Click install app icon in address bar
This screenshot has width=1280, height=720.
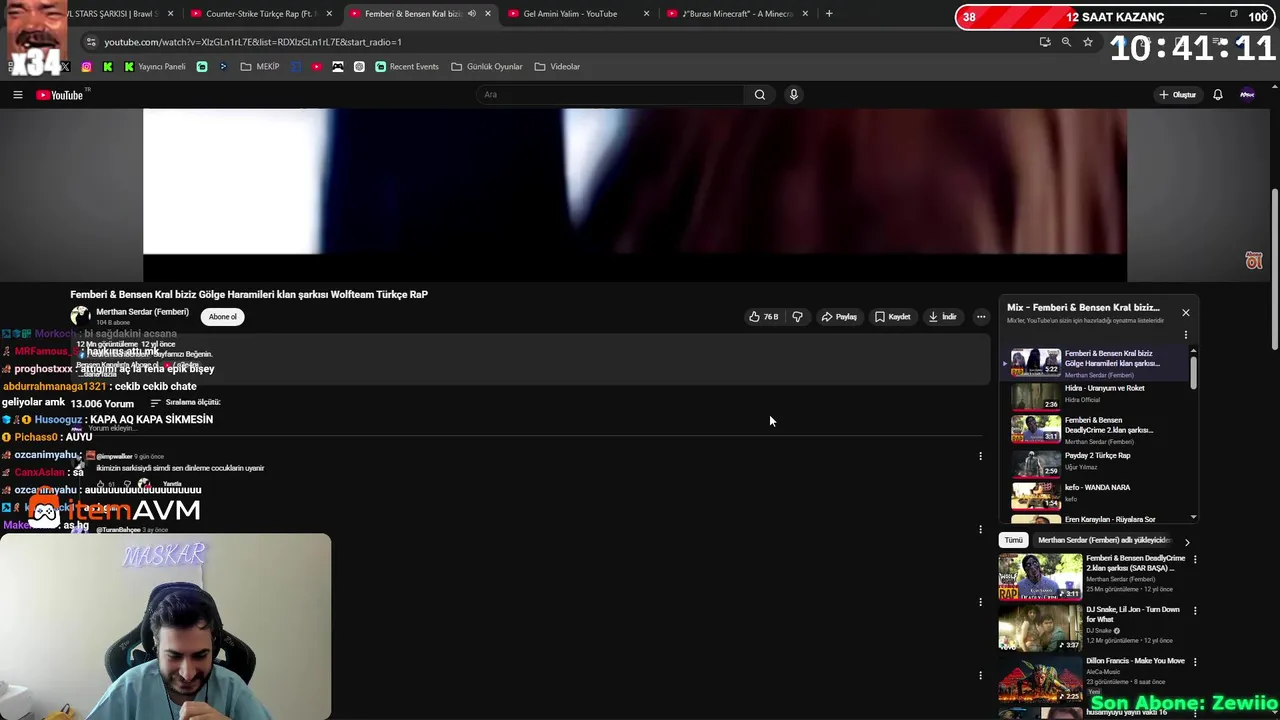point(1045,42)
